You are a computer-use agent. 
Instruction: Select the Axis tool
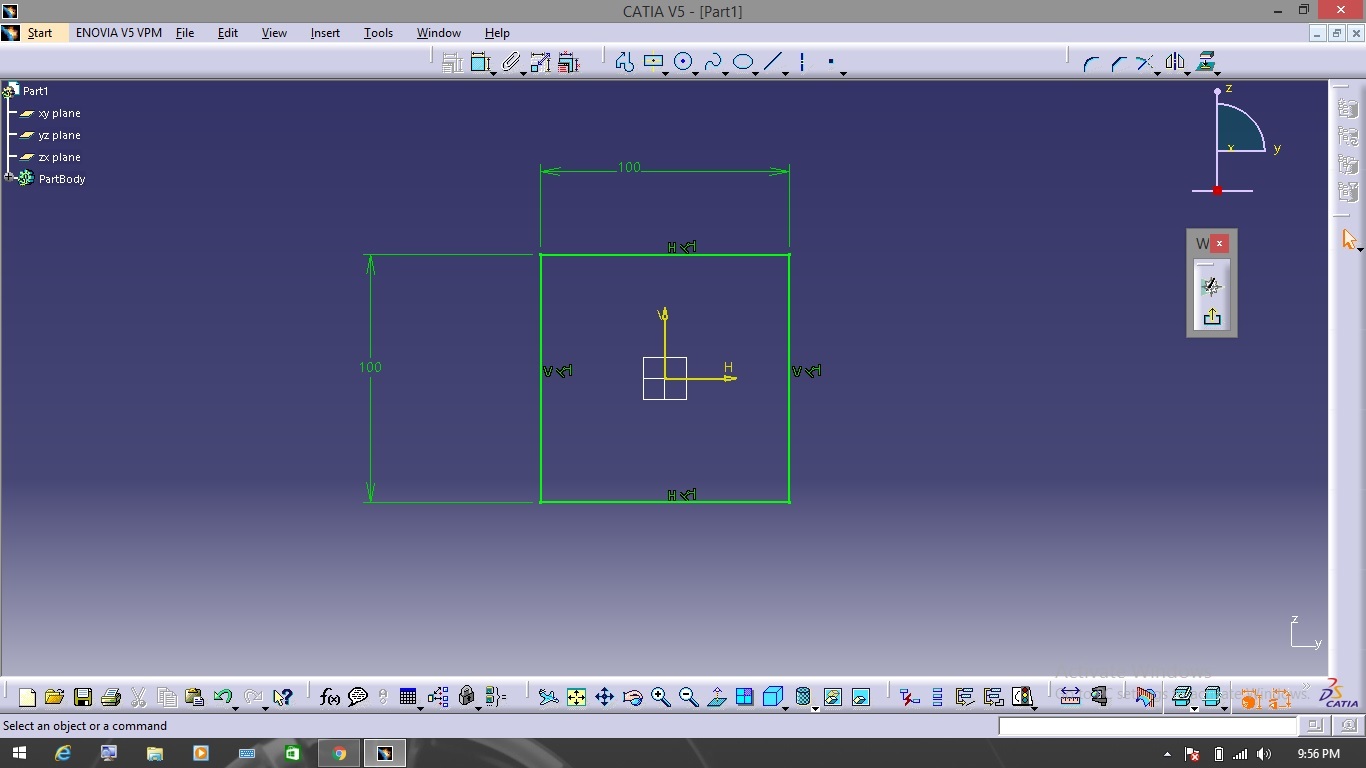(802, 62)
